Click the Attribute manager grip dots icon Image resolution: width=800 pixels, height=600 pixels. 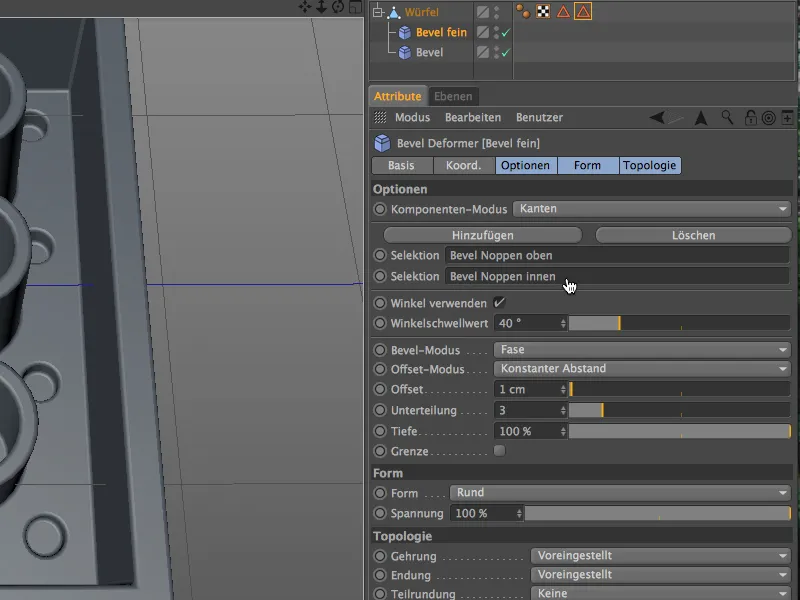click(380, 117)
